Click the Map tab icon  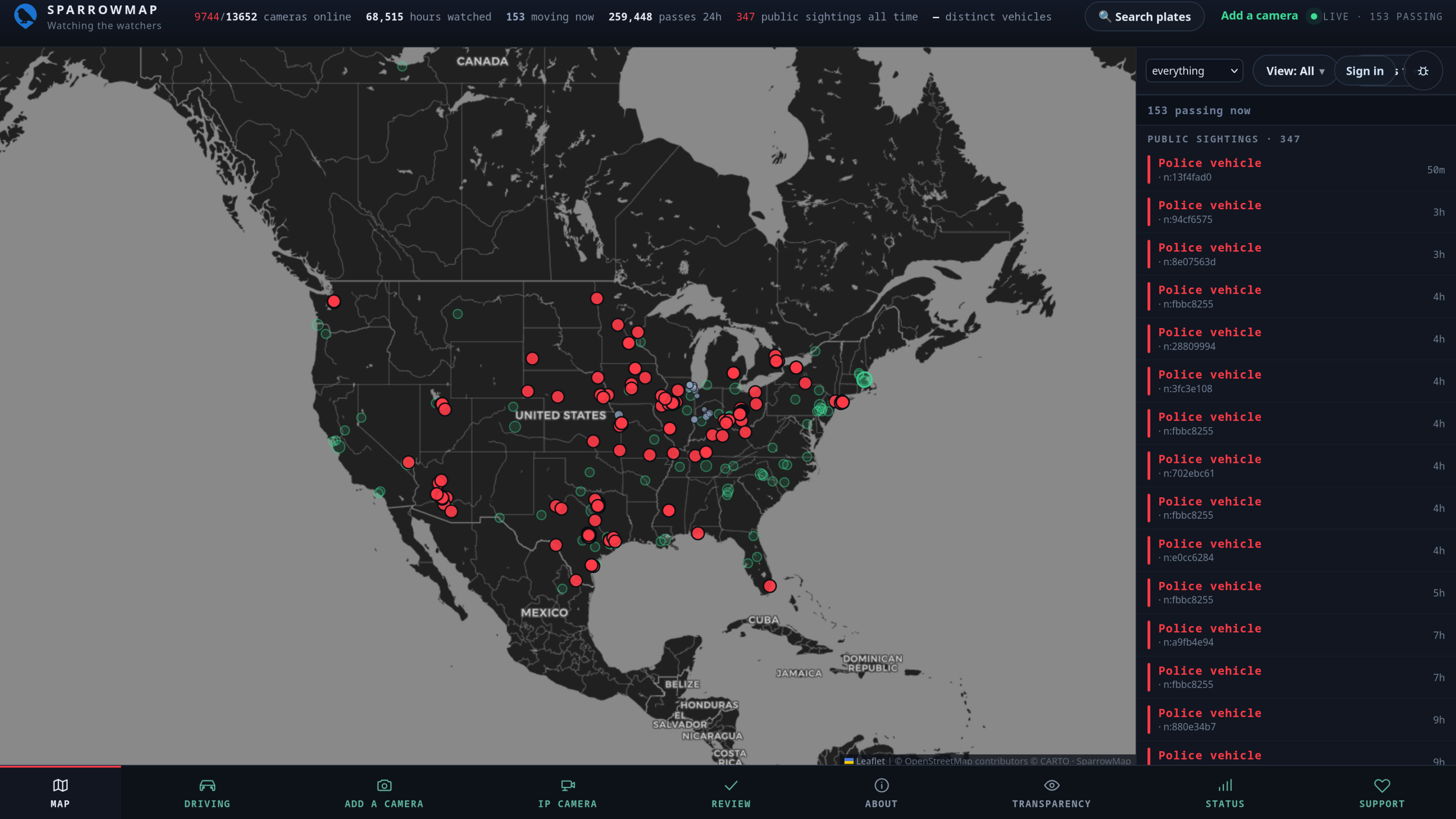(x=60, y=785)
